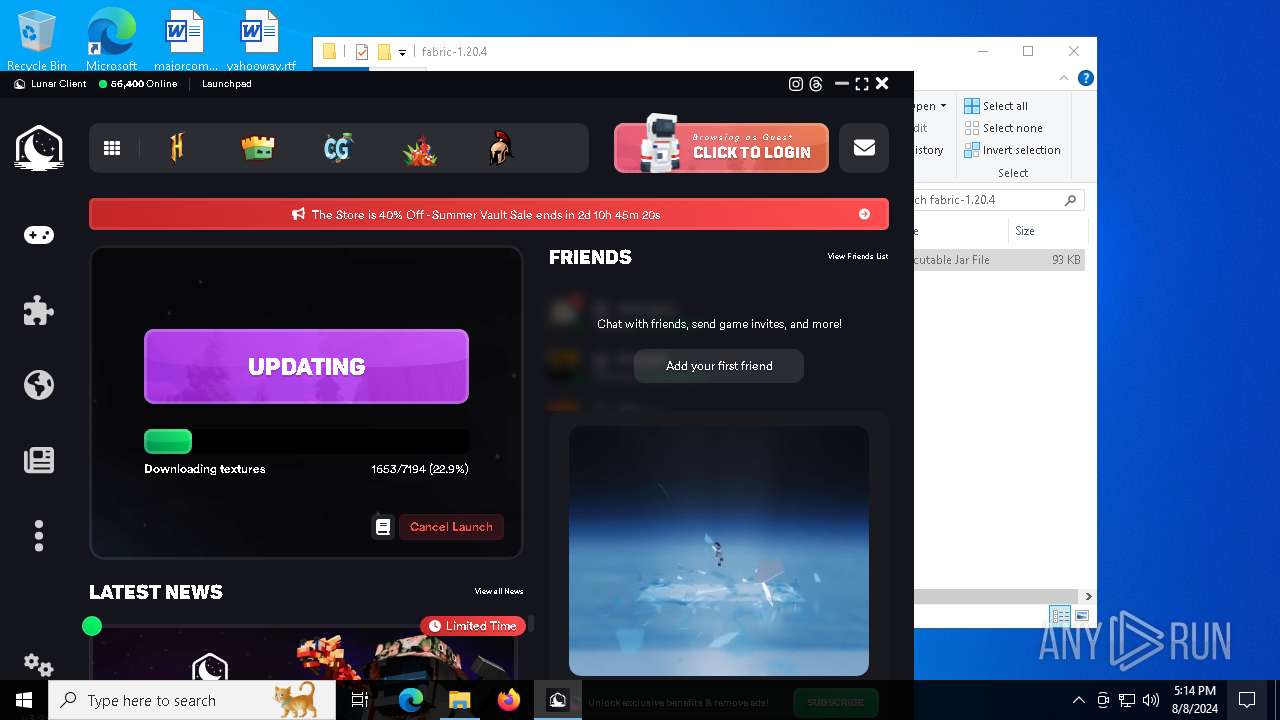The width and height of the screenshot is (1280, 720).
Task: Select all in File Explorer ribbon
Action: click(996, 106)
